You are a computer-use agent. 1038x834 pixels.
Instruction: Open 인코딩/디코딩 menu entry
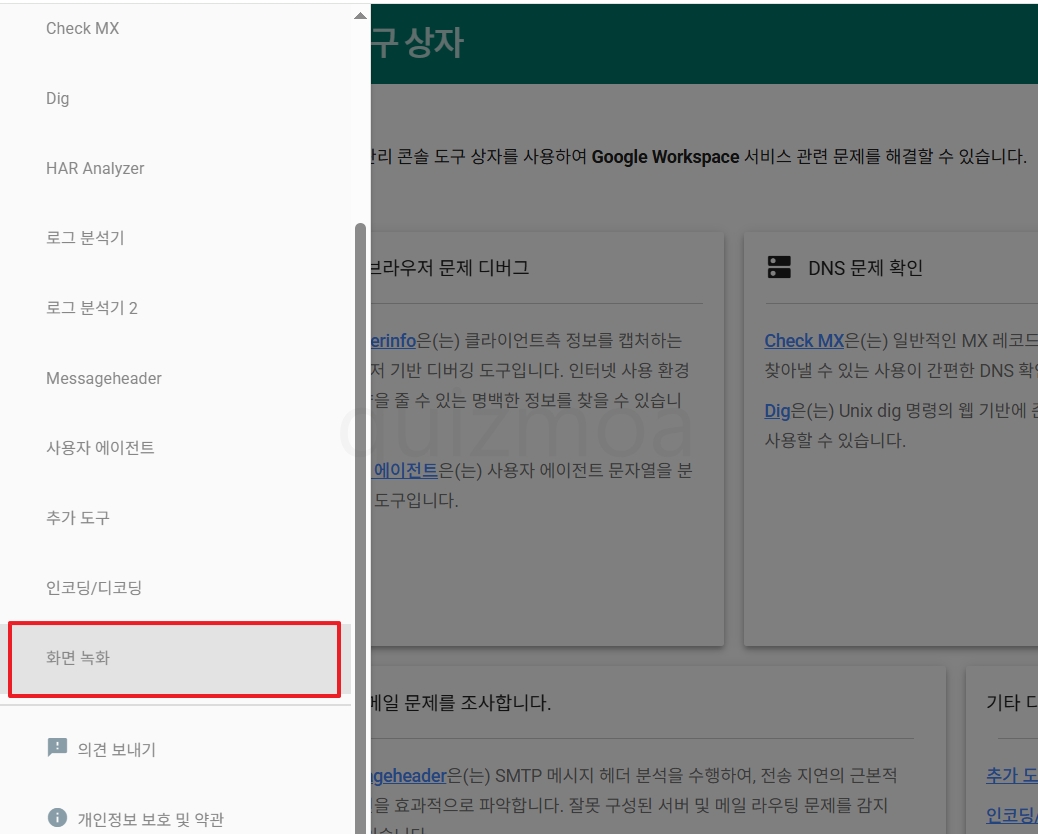tap(175, 588)
